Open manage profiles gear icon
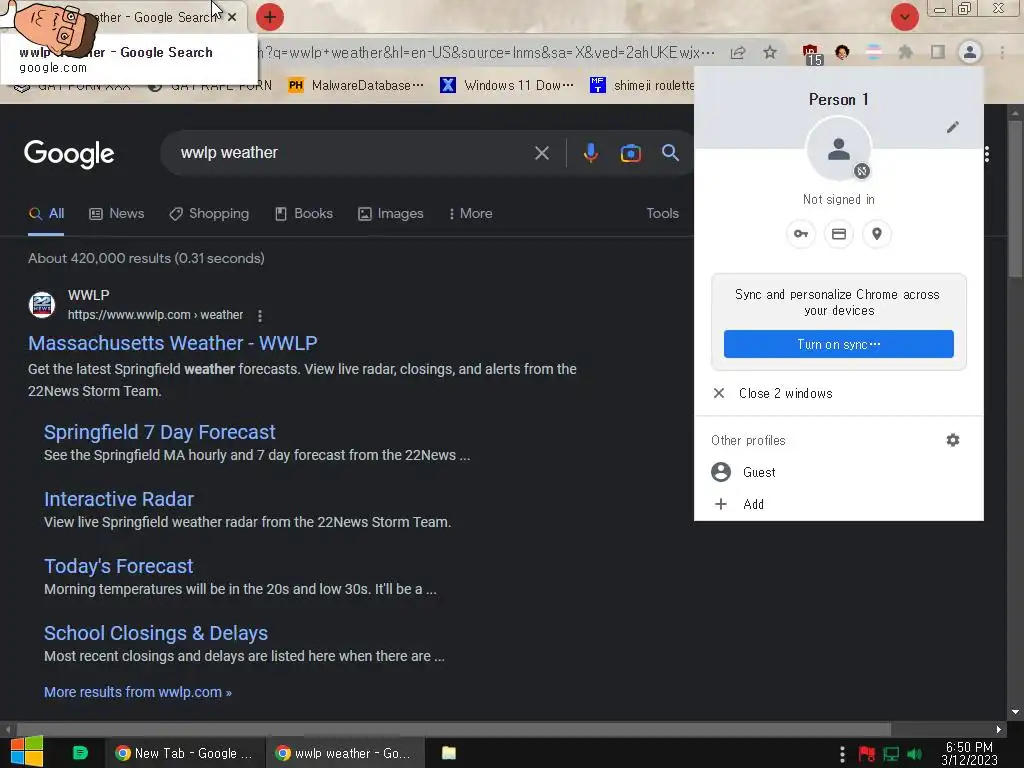Viewport: 1024px width, 768px height. click(953, 440)
